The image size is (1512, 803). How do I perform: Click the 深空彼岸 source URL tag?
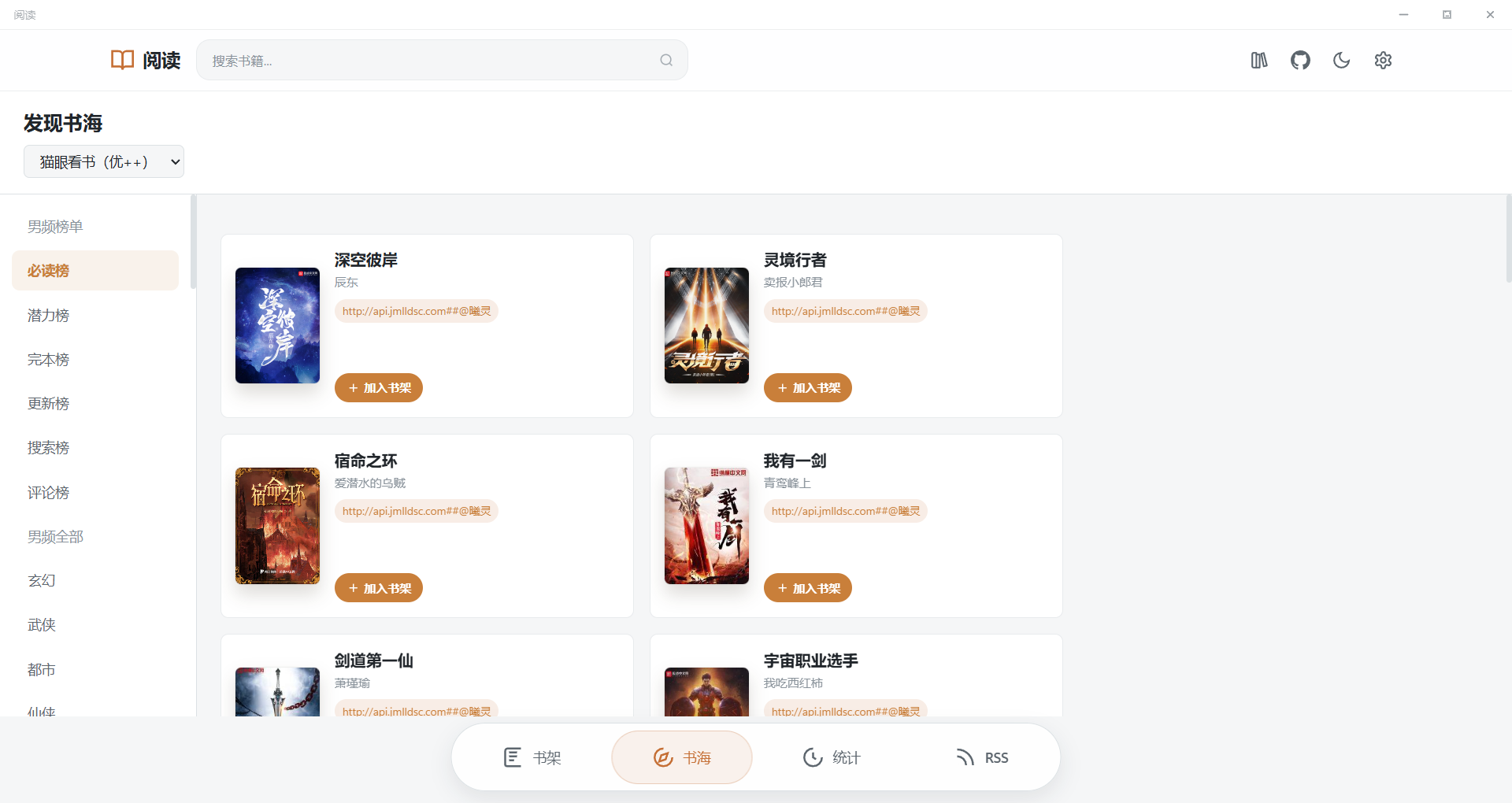tap(417, 311)
